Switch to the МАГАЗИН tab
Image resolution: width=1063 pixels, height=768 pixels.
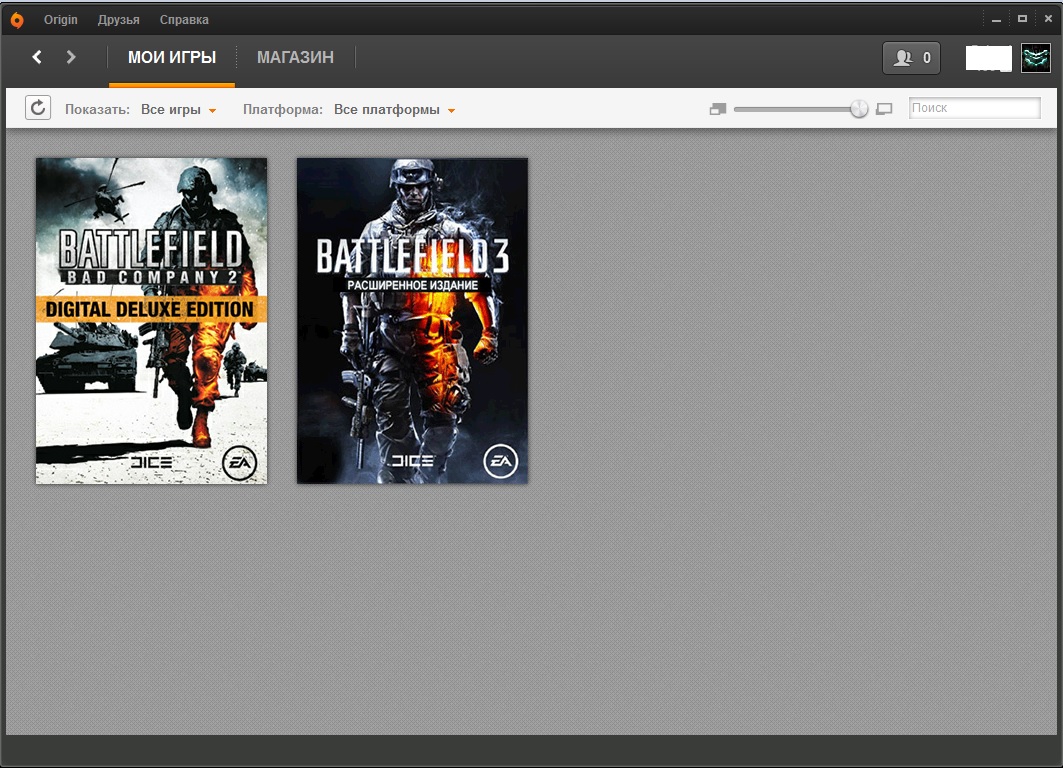296,58
